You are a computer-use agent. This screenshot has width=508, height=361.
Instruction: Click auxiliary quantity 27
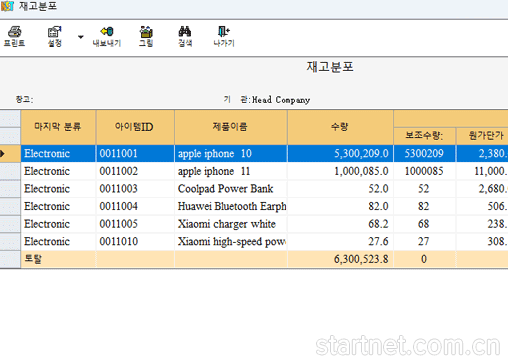424,241
